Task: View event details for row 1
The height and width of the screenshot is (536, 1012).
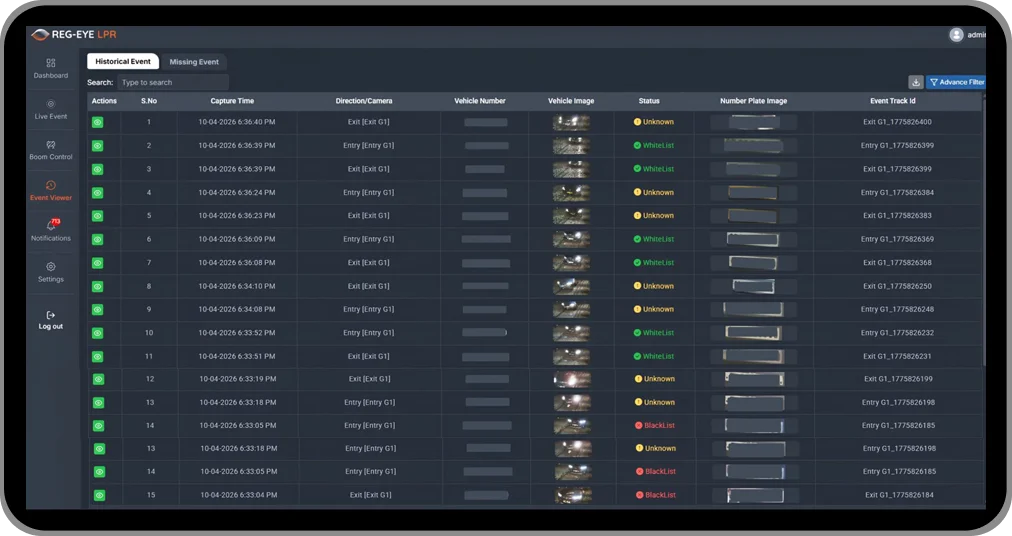Action: pos(97,122)
